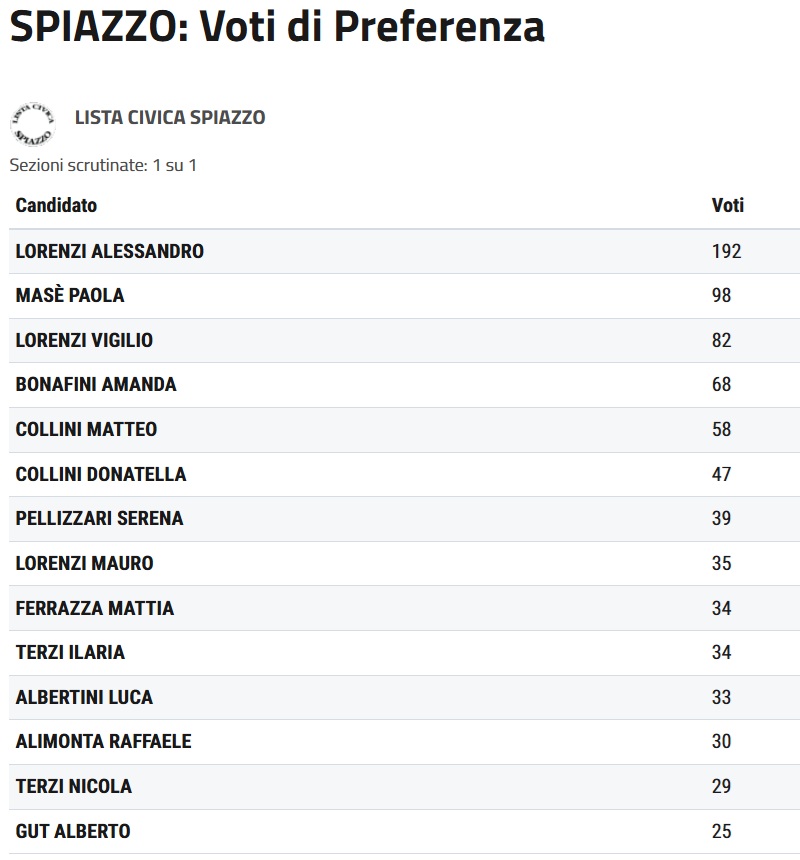Screen dimensions: 800x860
Task: Click on LORENZI VIGILIO candidate name
Action: coord(84,340)
